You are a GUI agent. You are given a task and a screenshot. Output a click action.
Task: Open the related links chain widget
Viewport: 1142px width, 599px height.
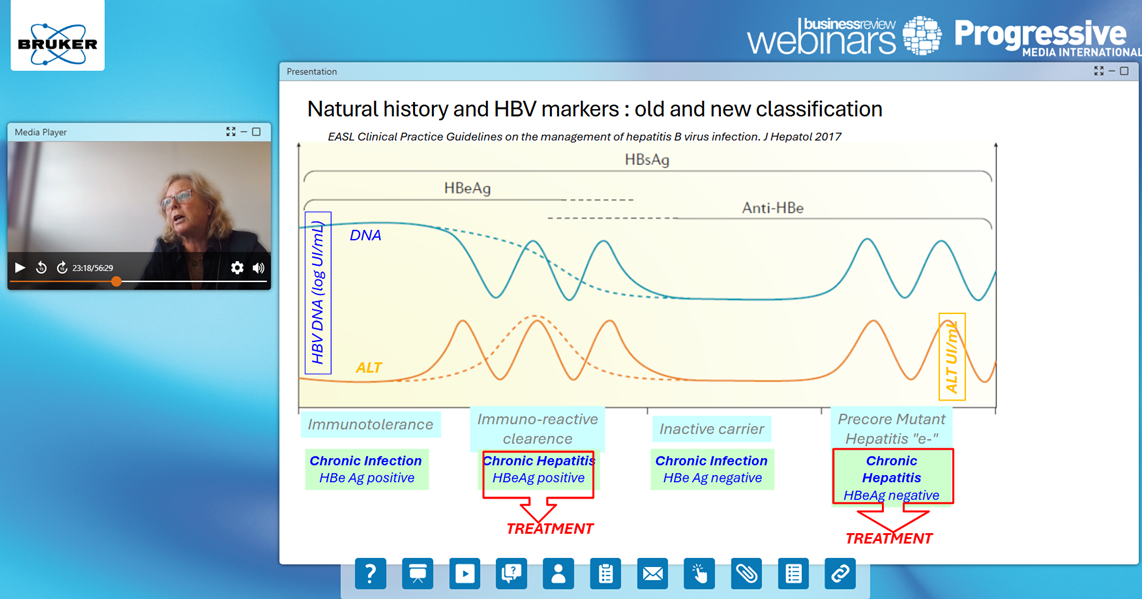point(840,574)
